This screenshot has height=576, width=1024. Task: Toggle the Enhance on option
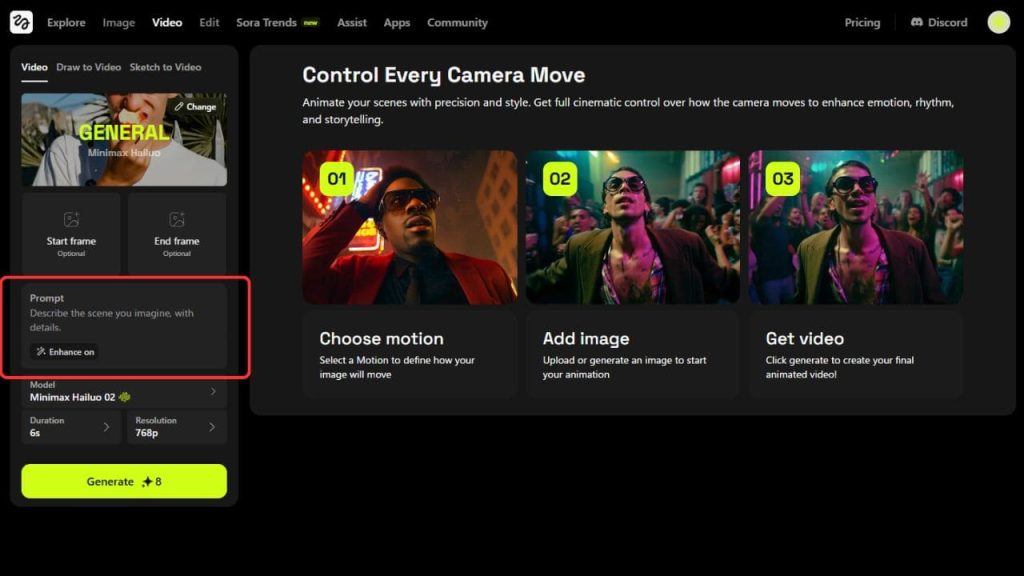tap(64, 352)
